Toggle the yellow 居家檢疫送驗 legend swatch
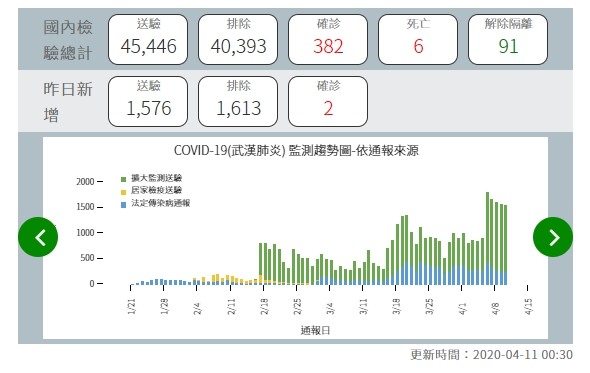The width and height of the screenshot is (590, 373). pos(123,192)
